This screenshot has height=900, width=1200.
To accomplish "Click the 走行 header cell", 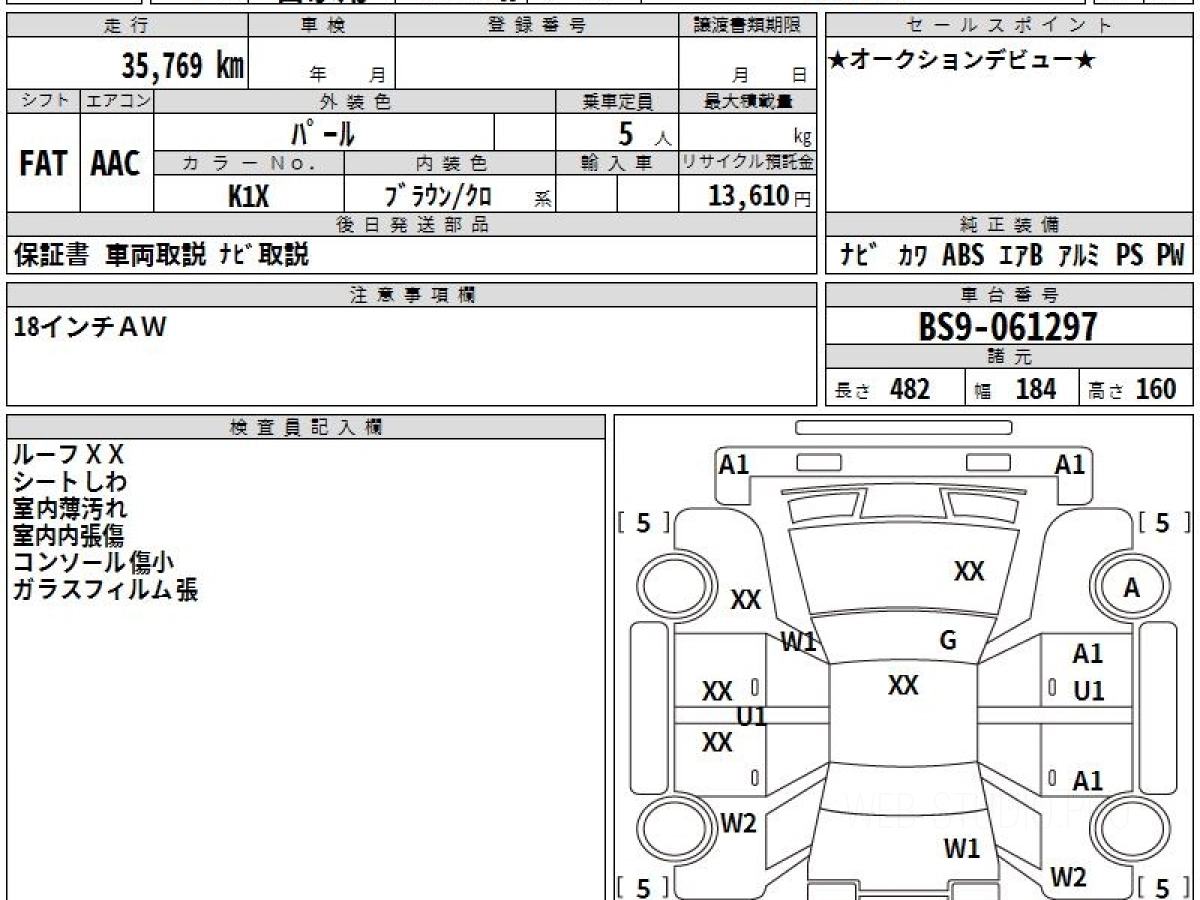I will coord(126,26).
